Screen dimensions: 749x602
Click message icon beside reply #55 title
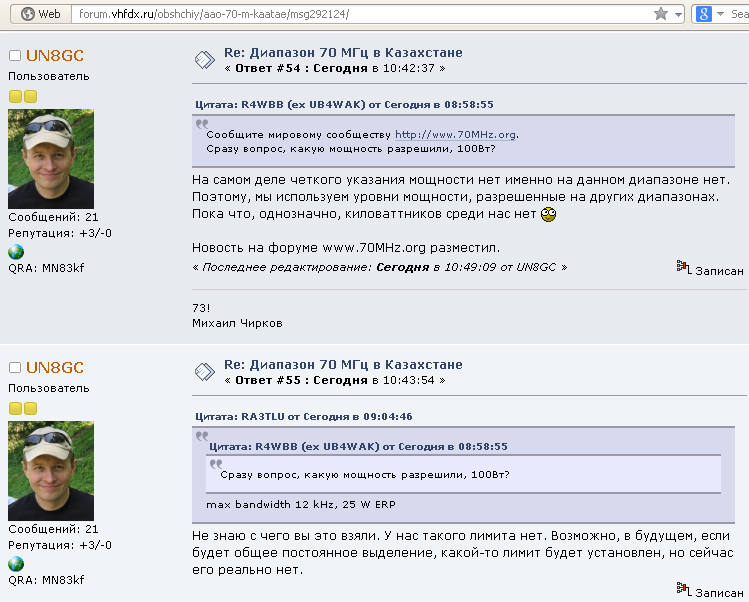pyautogui.click(x=204, y=372)
